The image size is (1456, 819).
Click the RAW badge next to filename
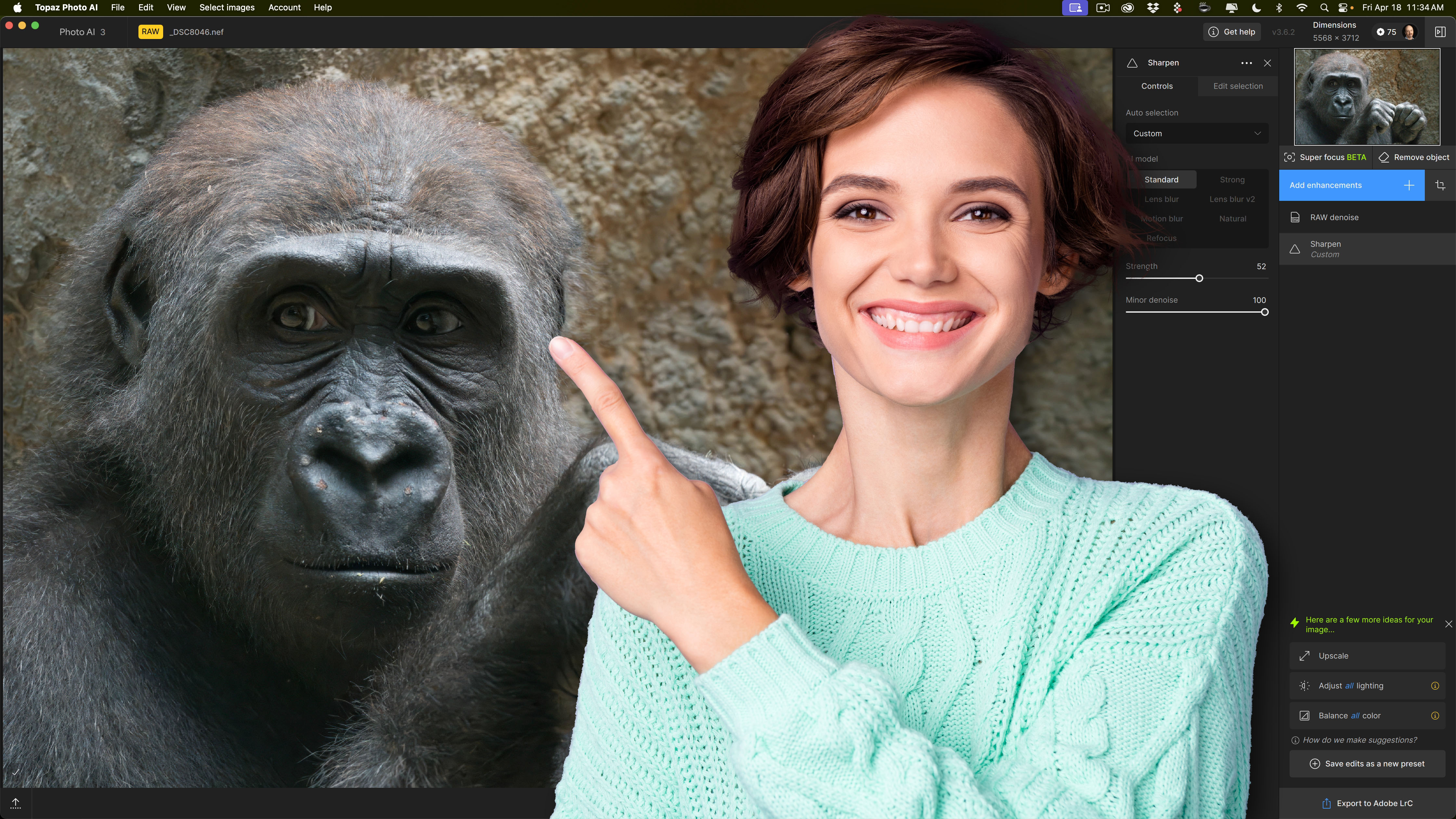[x=150, y=32]
